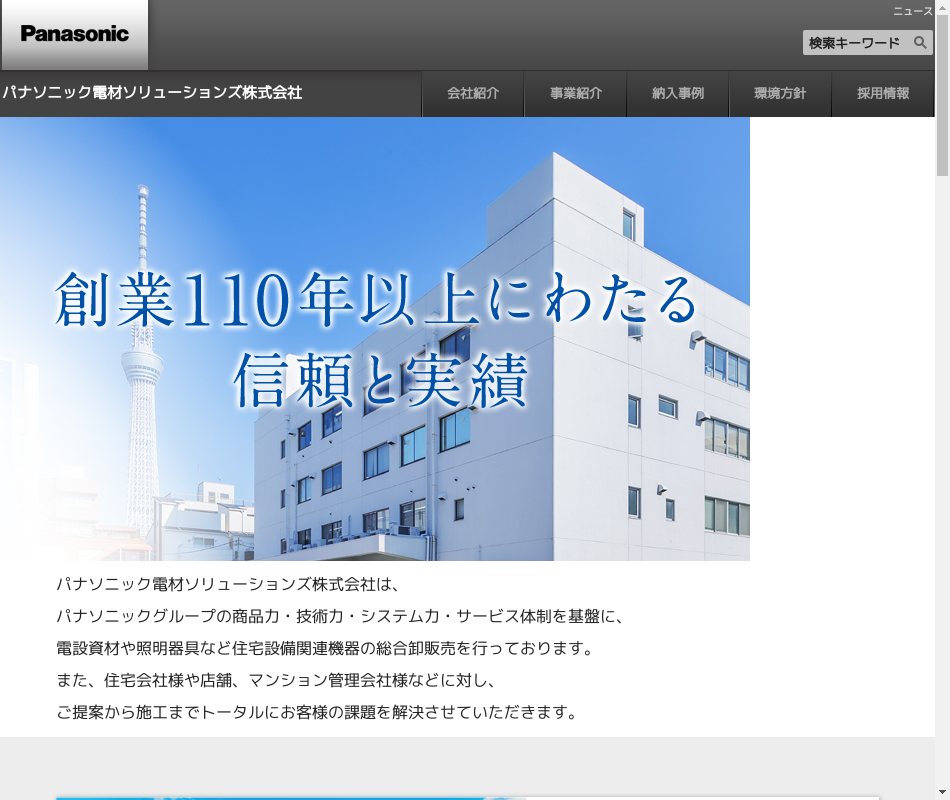Click the Panasonic logo

[x=74, y=34]
